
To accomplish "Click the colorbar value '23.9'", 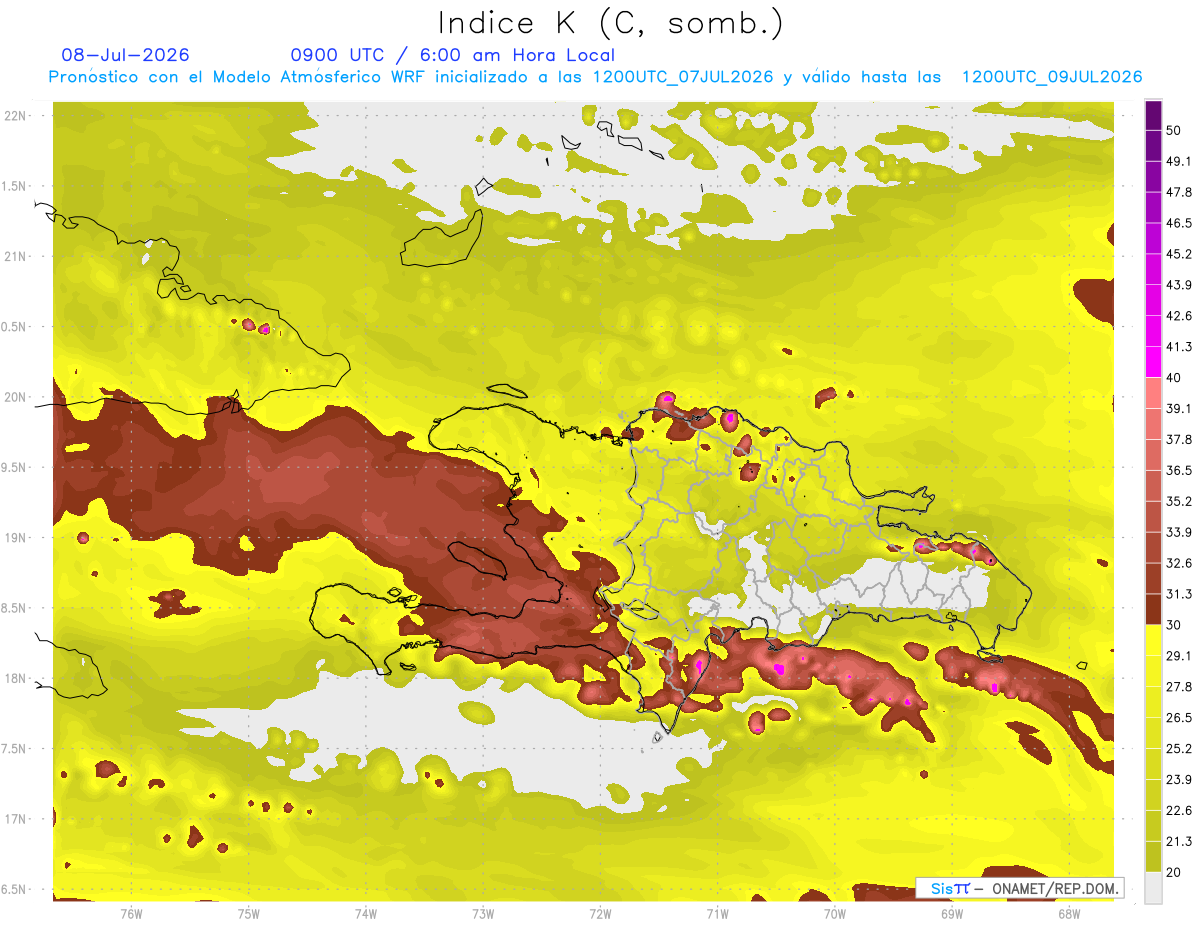I will (x=1178, y=780).
